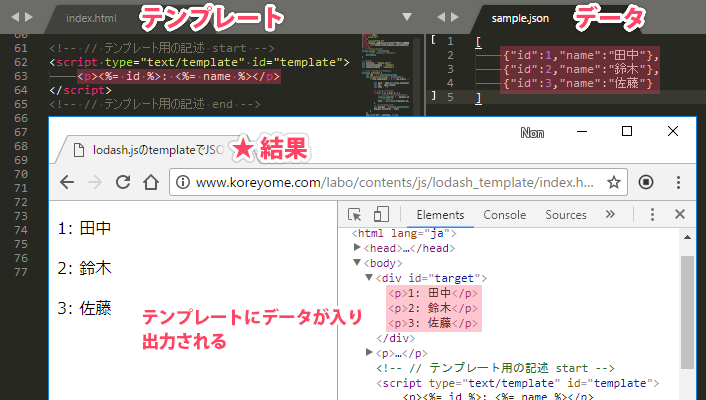This screenshot has height=400, width=706.
Task: Close the DevTools panel
Action: [x=680, y=214]
